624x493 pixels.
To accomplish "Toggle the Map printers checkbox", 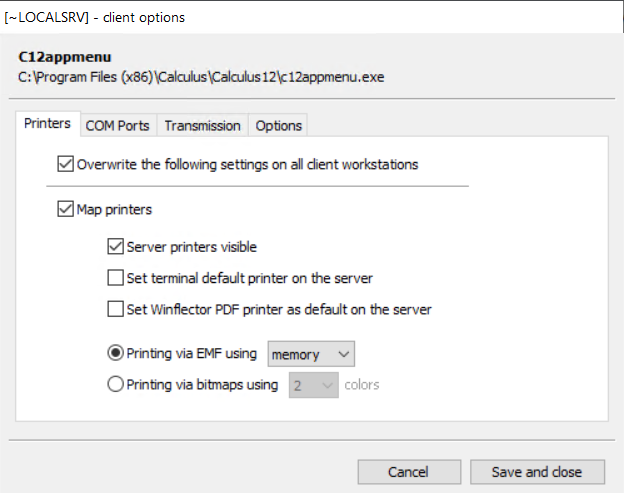I will tap(66, 210).
